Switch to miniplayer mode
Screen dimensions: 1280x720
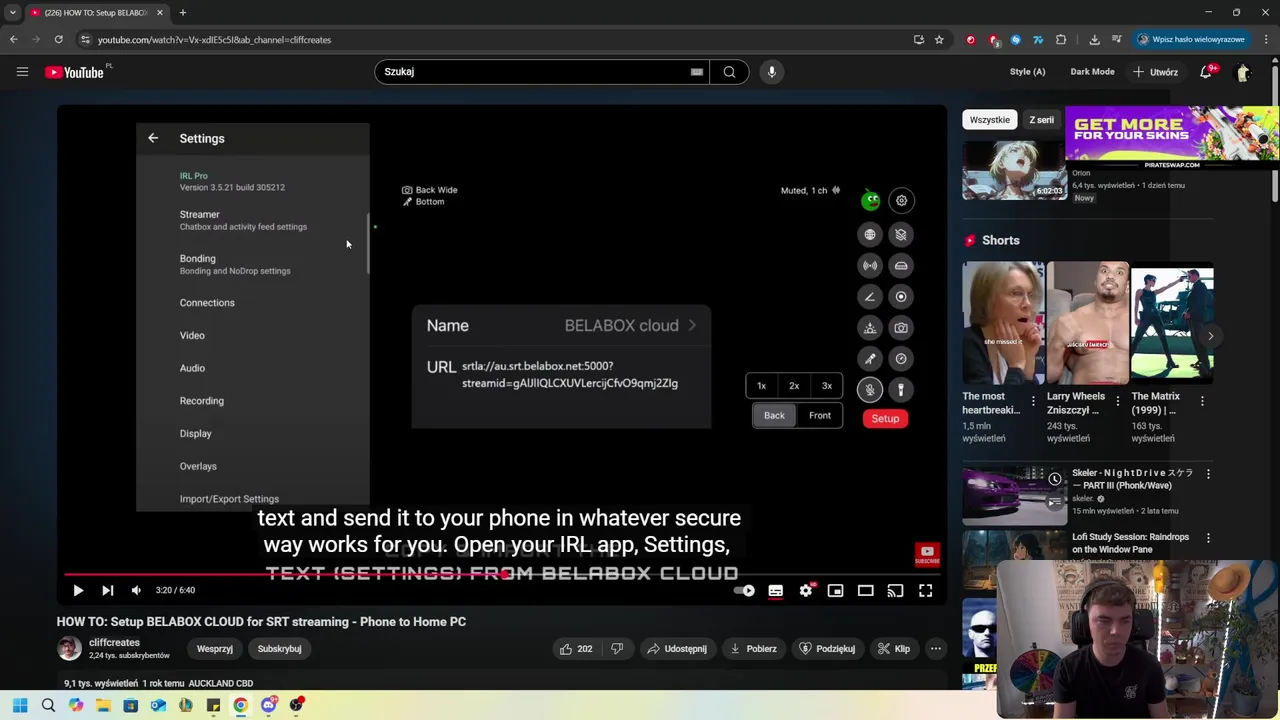click(835, 590)
